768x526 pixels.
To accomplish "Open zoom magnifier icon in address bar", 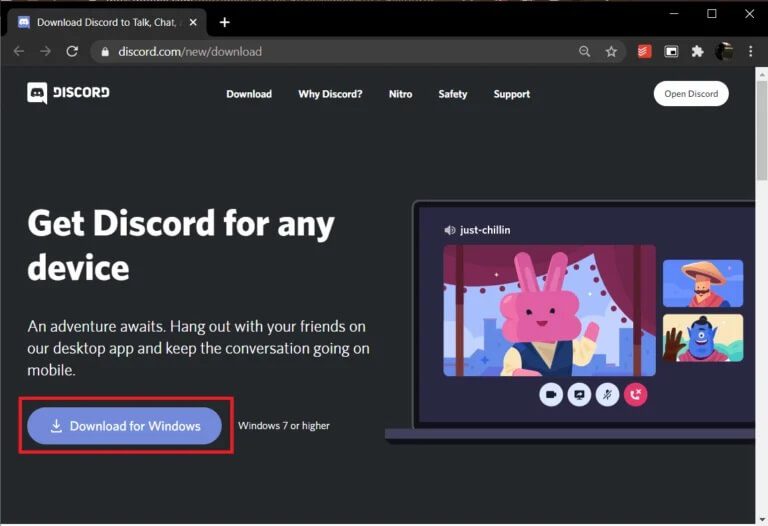I will (584, 51).
